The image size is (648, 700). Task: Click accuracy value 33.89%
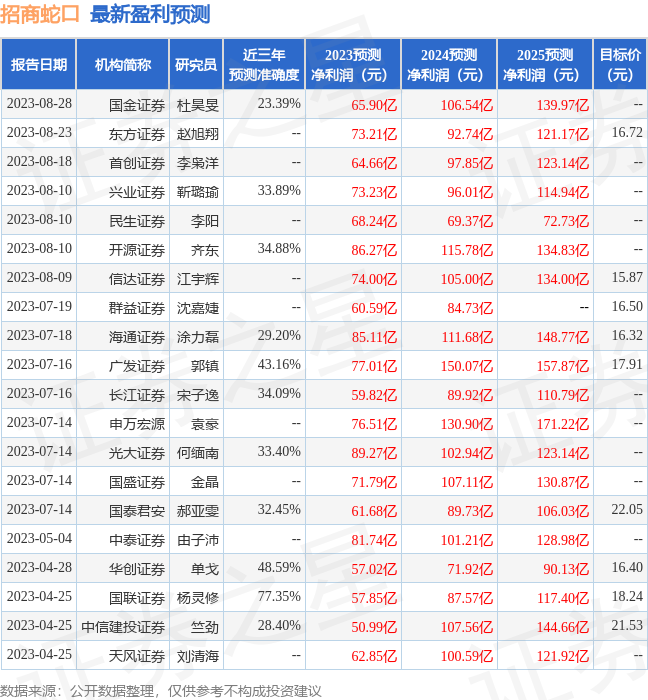(x=279, y=191)
